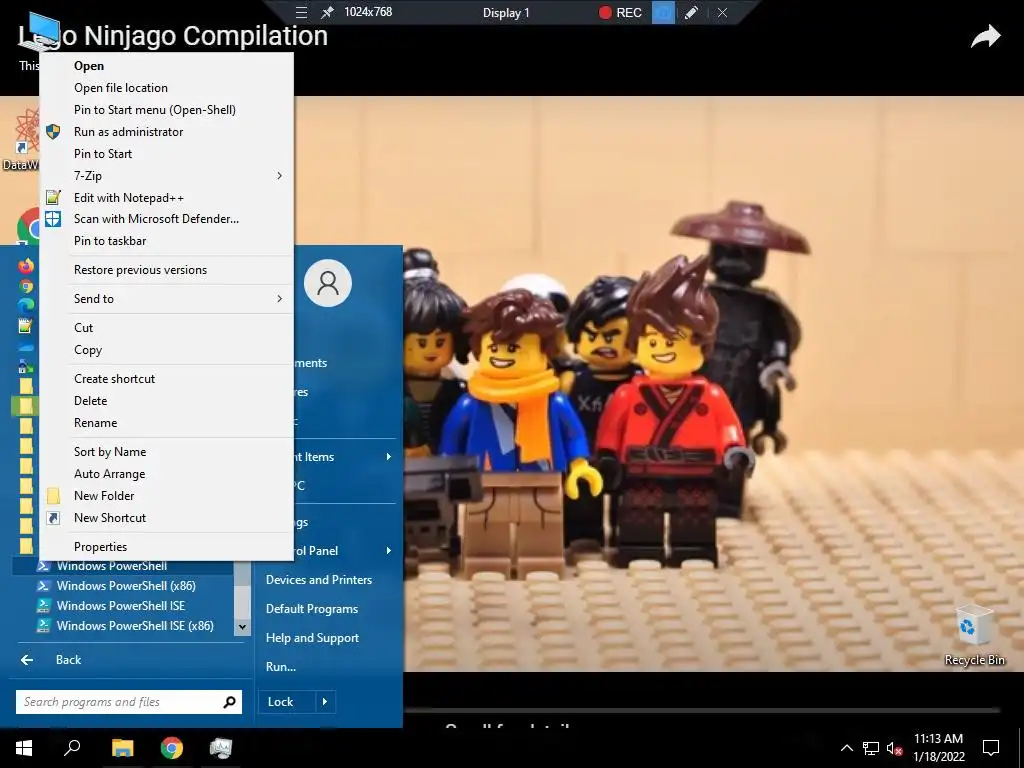Choose New Shortcut

[167, 517]
